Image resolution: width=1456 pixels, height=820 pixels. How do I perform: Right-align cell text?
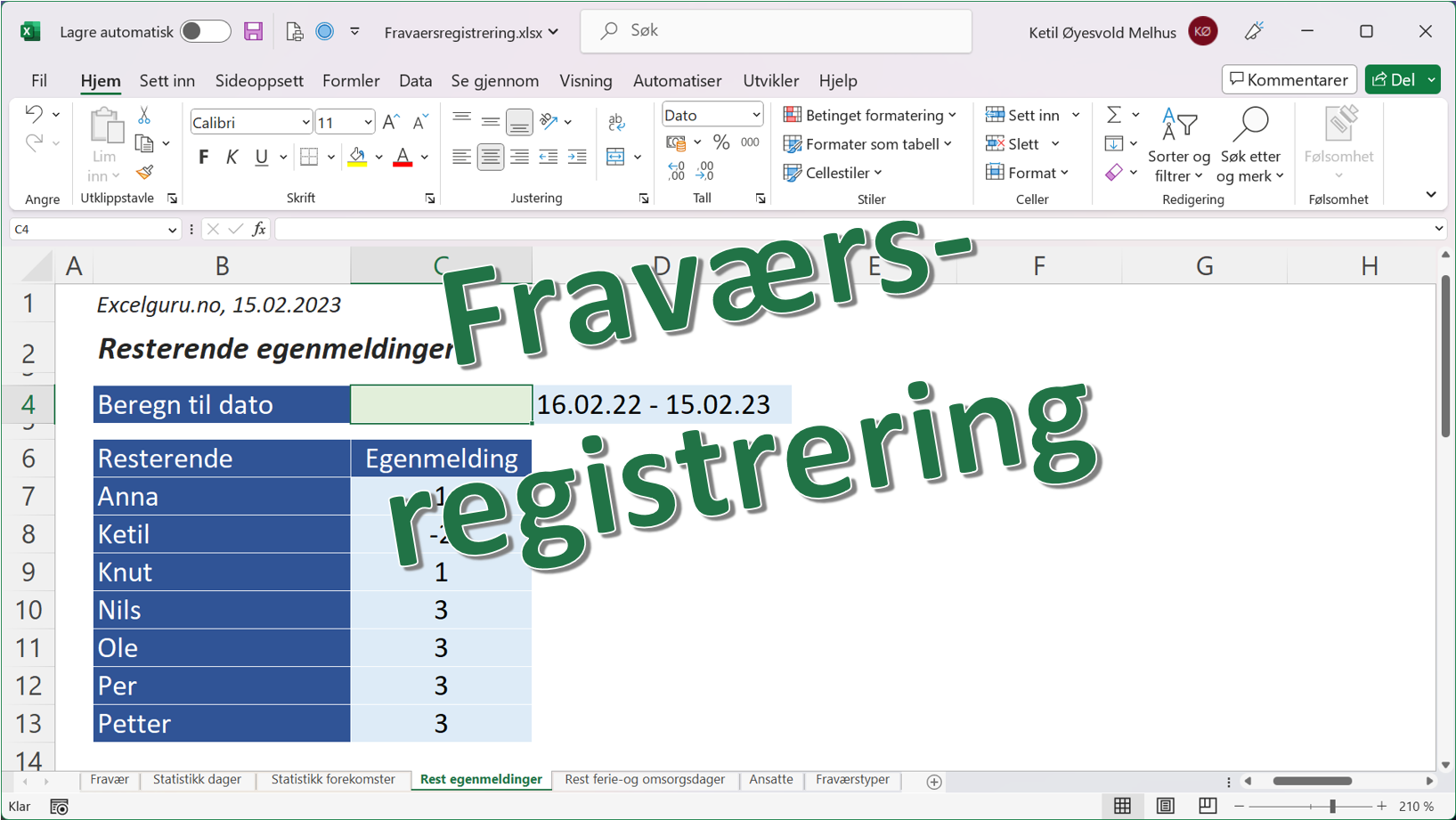tap(519, 157)
